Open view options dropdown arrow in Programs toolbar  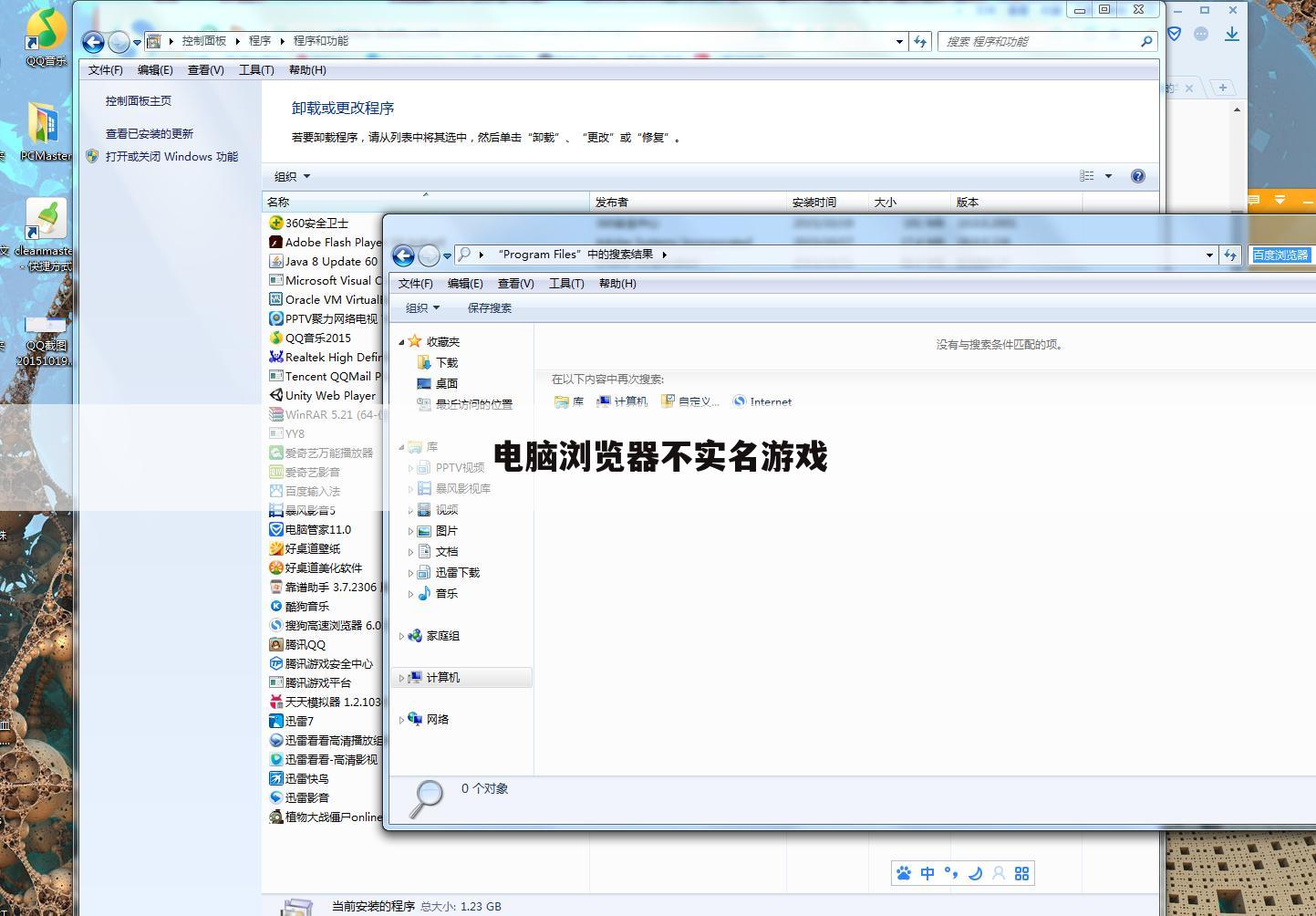[1108, 176]
